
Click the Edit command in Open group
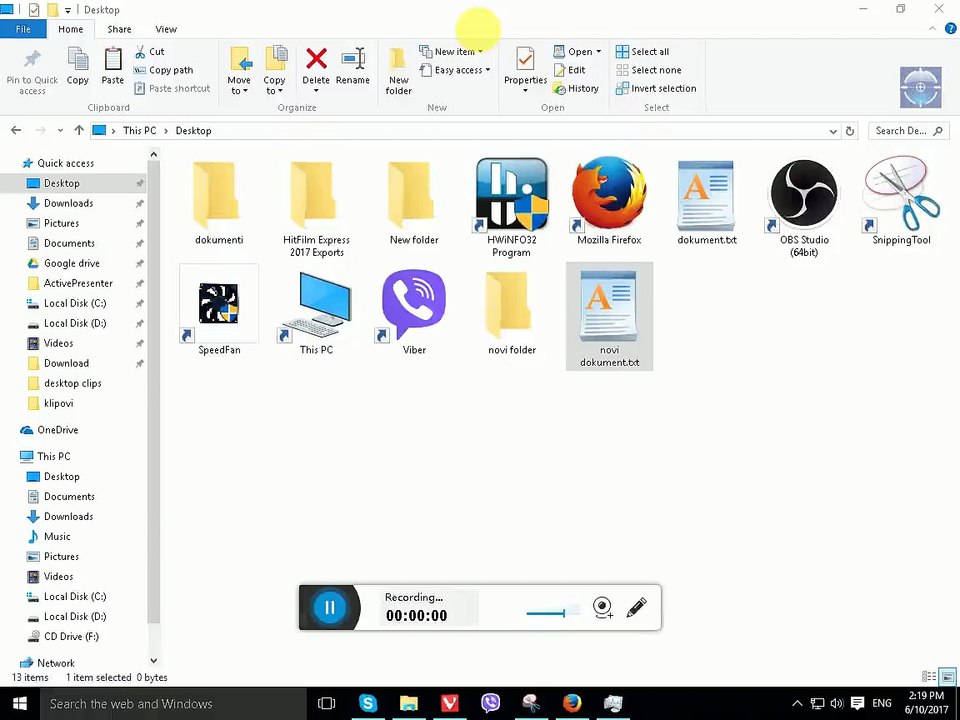click(x=569, y=70)
